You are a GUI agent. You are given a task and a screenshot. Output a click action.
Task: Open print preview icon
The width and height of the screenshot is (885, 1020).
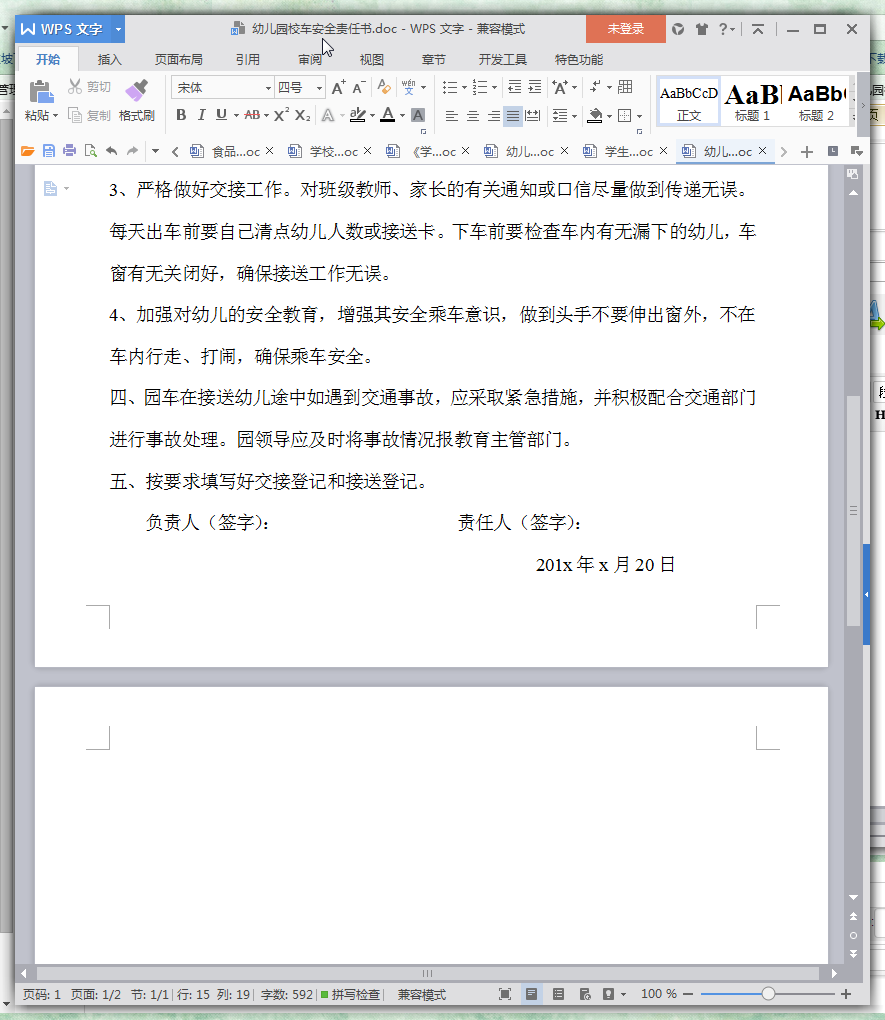pos(90,151)
